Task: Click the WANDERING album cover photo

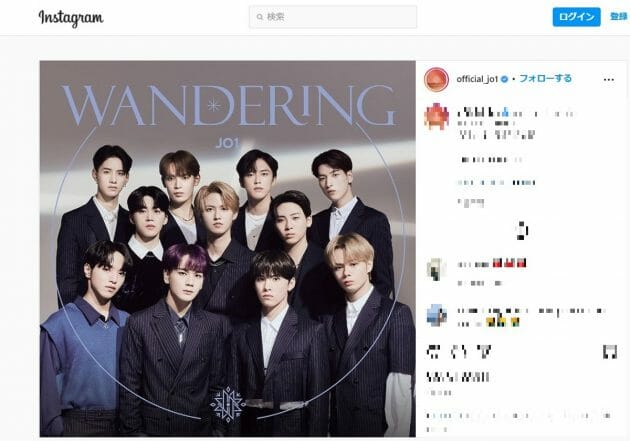Action: click(x=227, y=249)
